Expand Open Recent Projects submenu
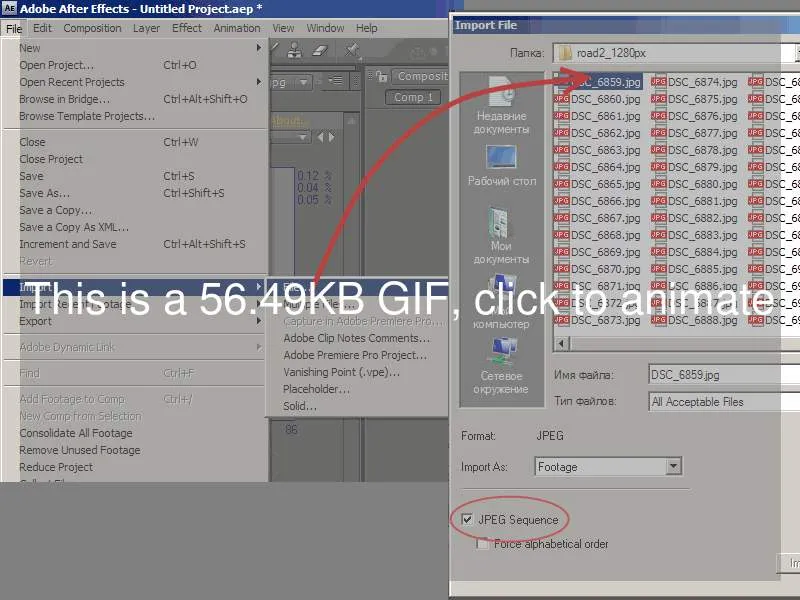Screen dimensions: 800x600 pos(136,82)
